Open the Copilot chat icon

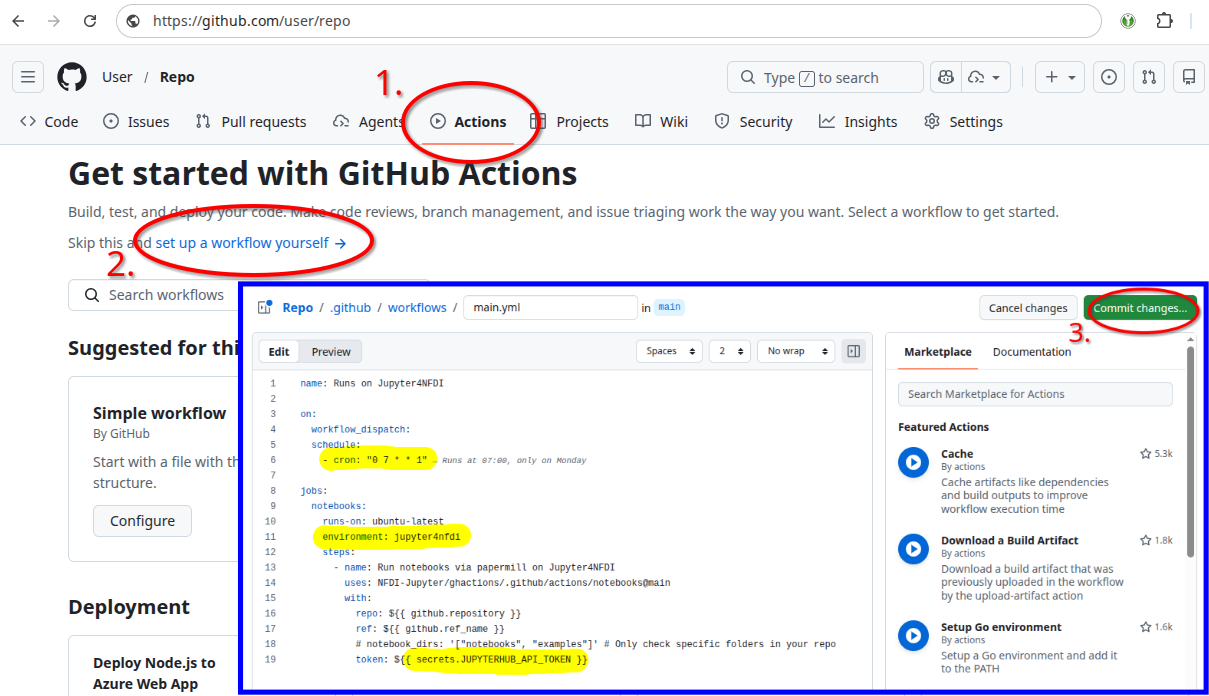(945, 77)
